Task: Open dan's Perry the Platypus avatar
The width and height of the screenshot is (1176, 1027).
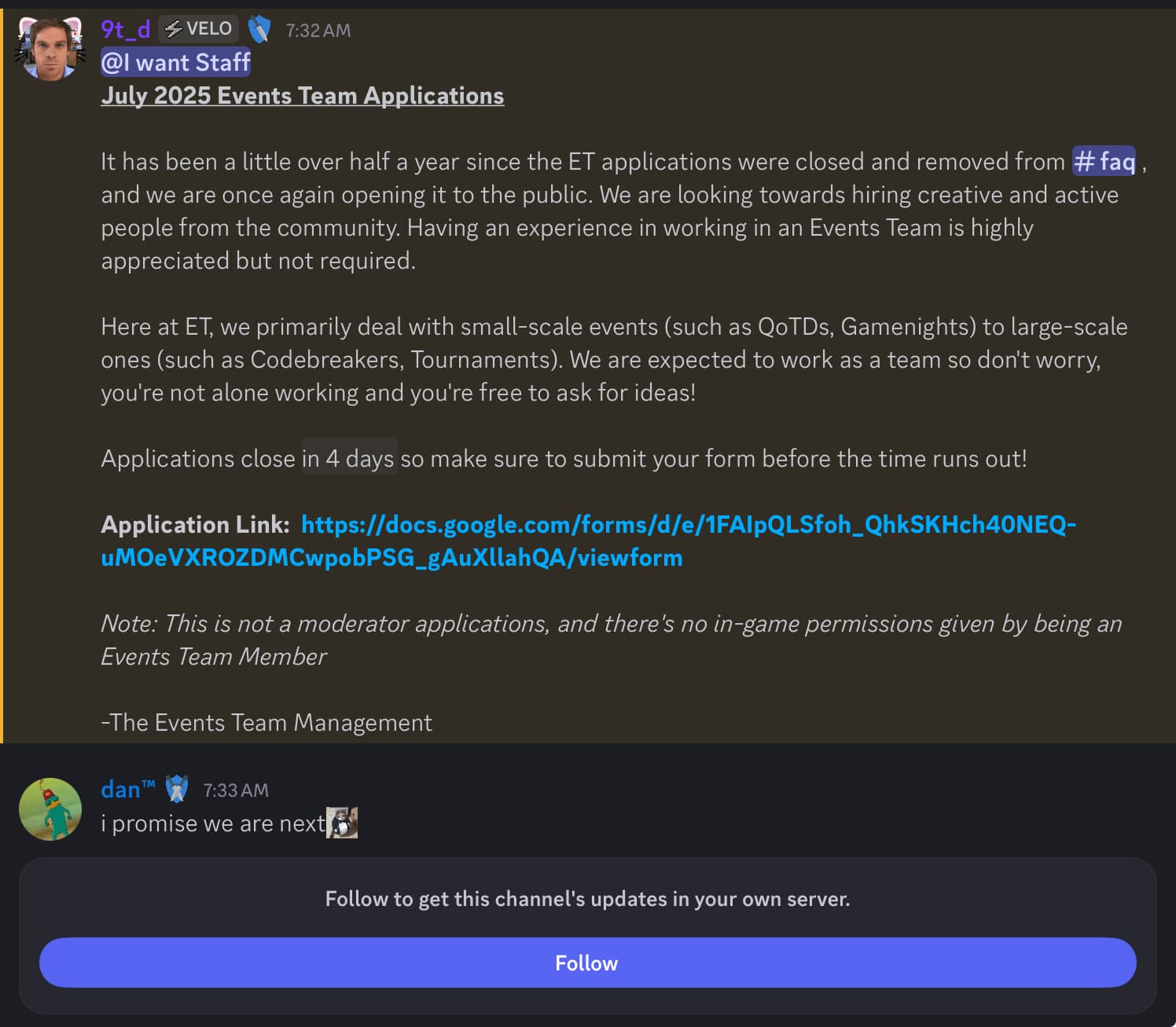Action: click(x=50, y=809)
